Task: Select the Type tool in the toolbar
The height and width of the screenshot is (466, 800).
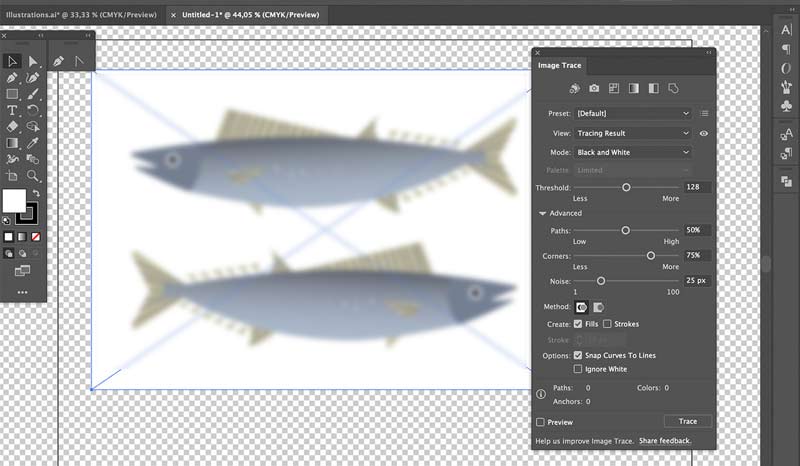Action: point(12,110)
